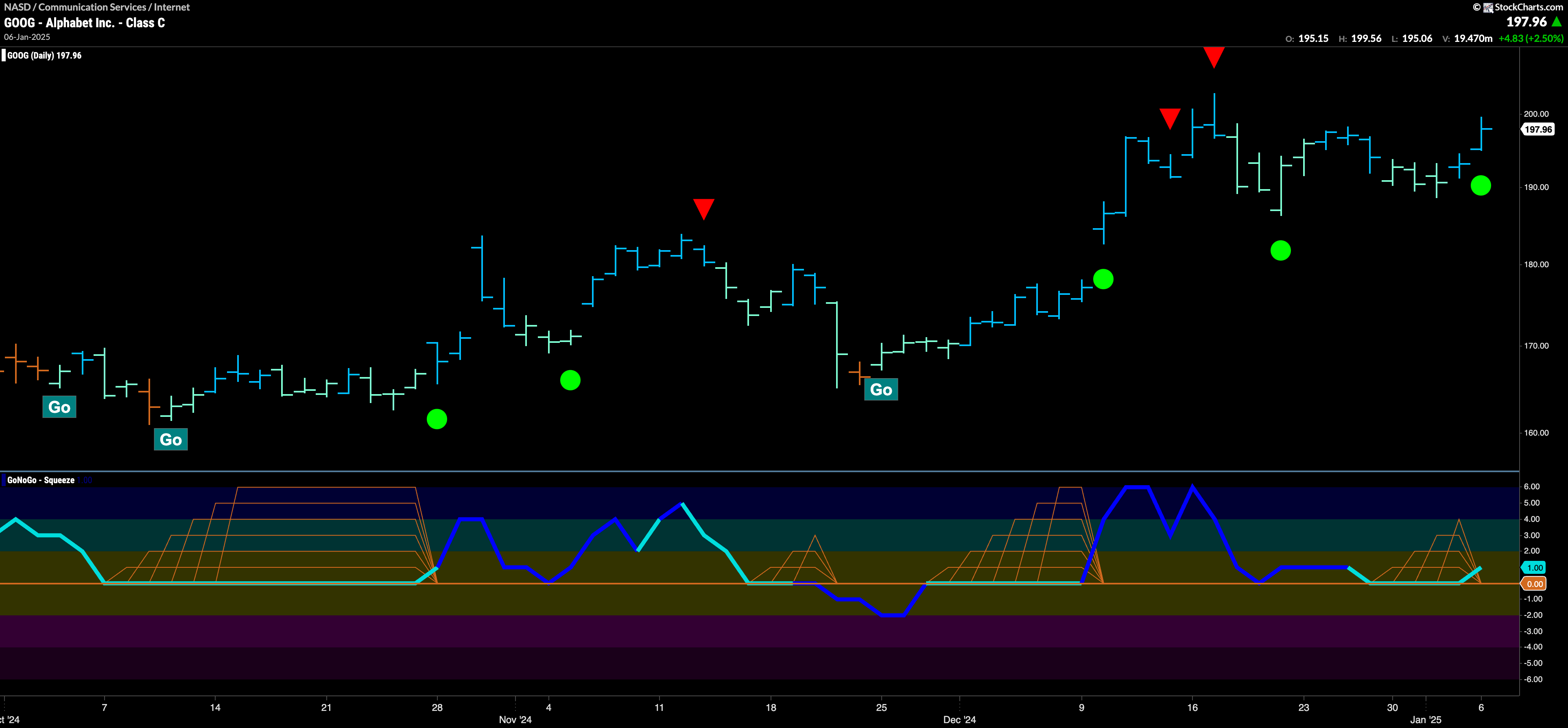Click the 180.00 price axis label
The image size is (1568, 728).
pos(1536,264)
